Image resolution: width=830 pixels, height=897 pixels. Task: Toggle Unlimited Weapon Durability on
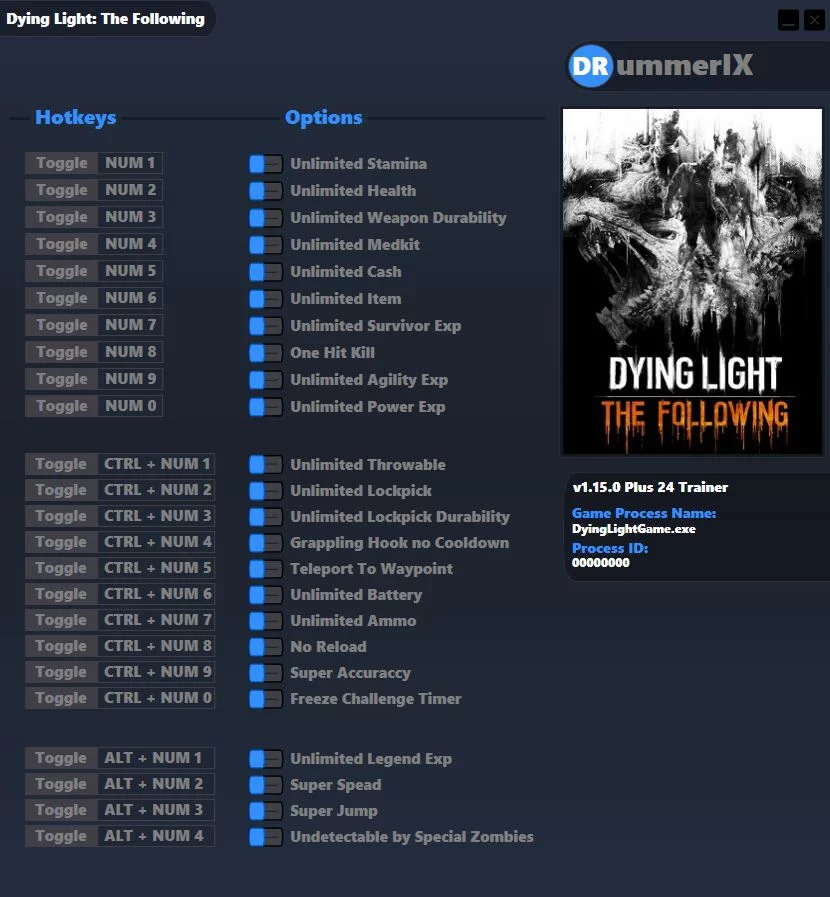[265, 218]
